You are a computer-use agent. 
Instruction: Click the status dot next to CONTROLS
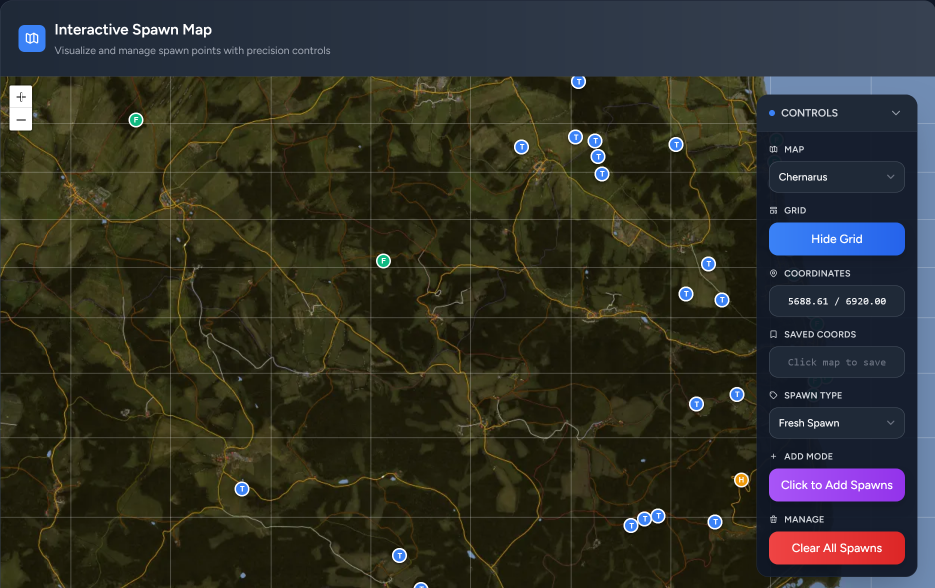coord(771,112)
